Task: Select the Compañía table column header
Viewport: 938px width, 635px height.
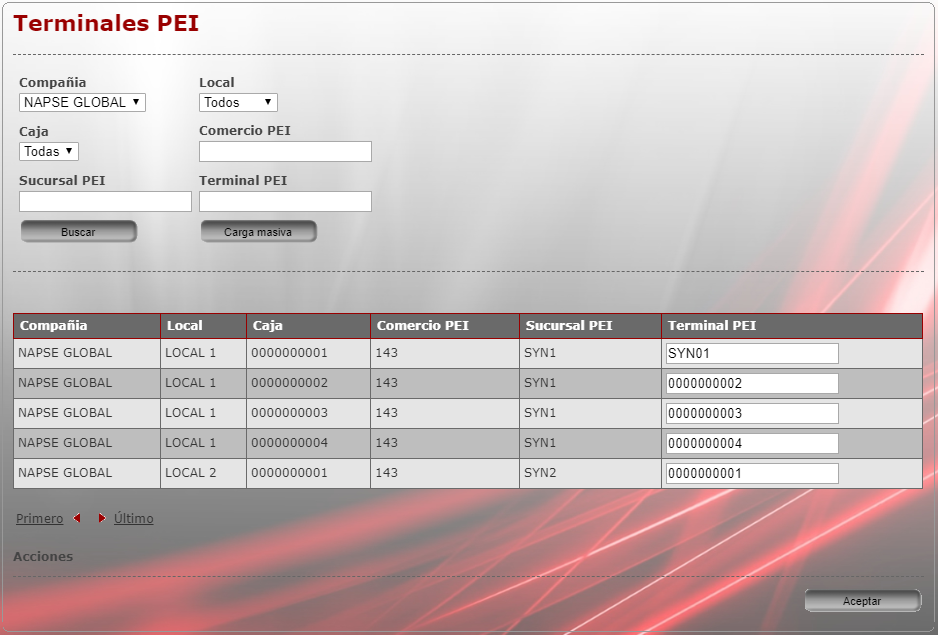Action: [87, 326]
